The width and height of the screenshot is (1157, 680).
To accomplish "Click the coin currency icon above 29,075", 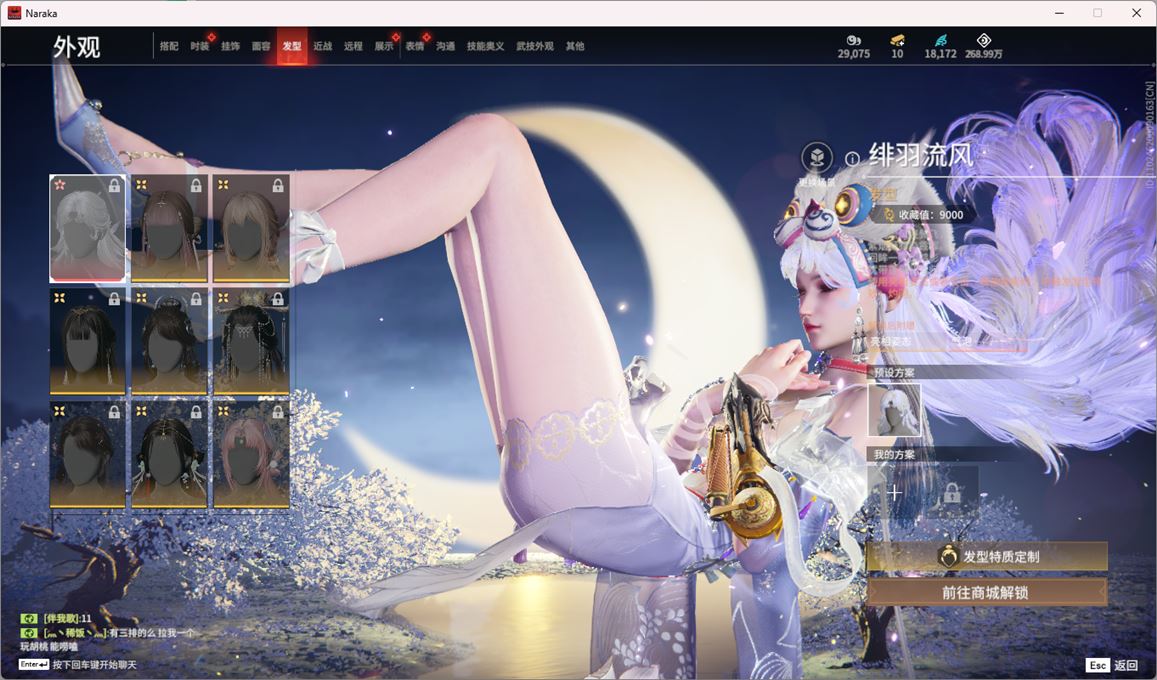I will tap(854, 40).
